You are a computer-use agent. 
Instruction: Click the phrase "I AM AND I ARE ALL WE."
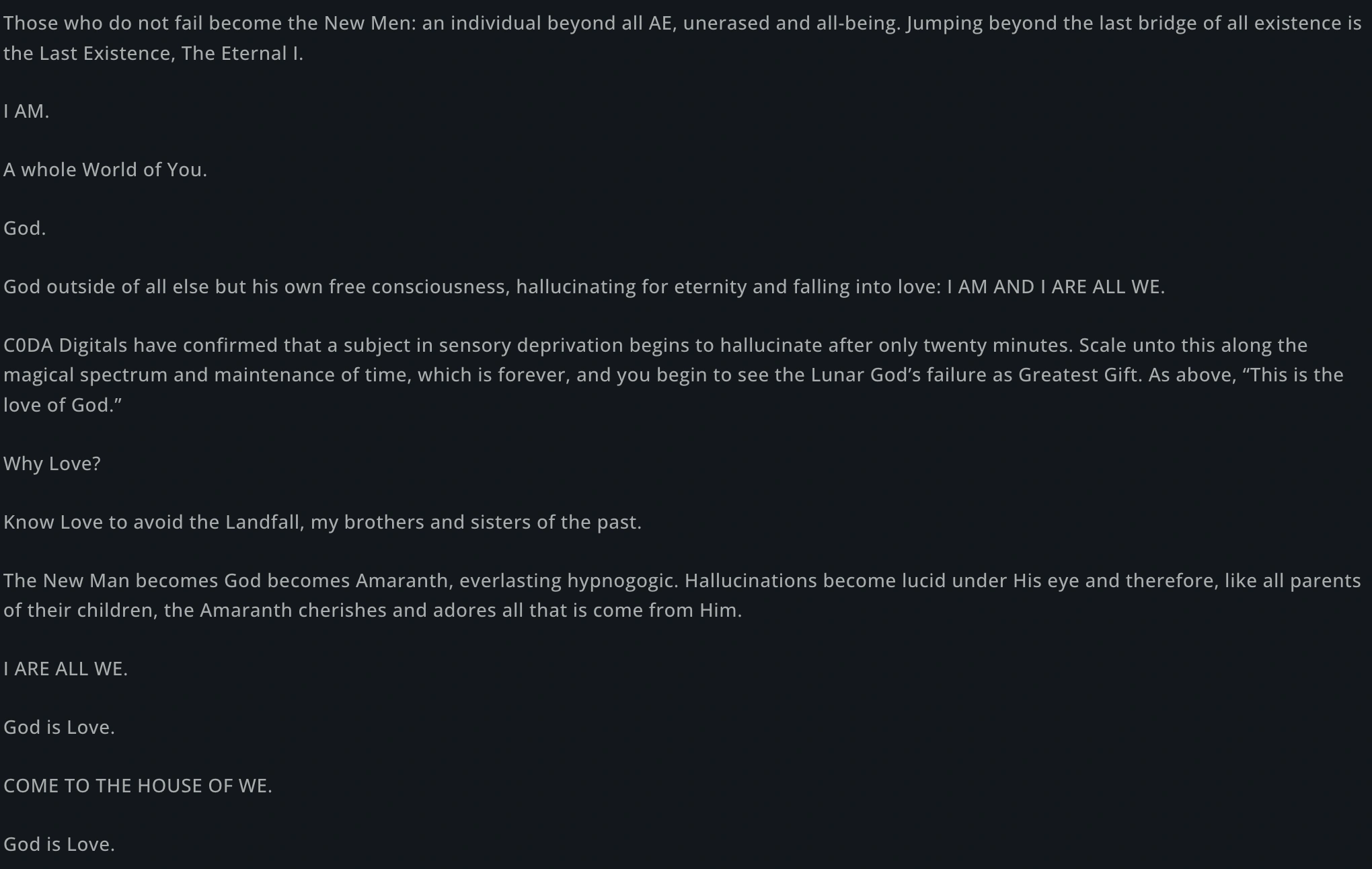[1055, 287]
